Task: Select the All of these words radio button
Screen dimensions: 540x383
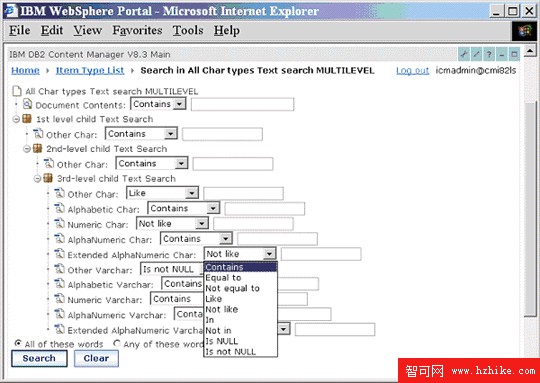Action: pyautogui.click(x=18, y=343)
